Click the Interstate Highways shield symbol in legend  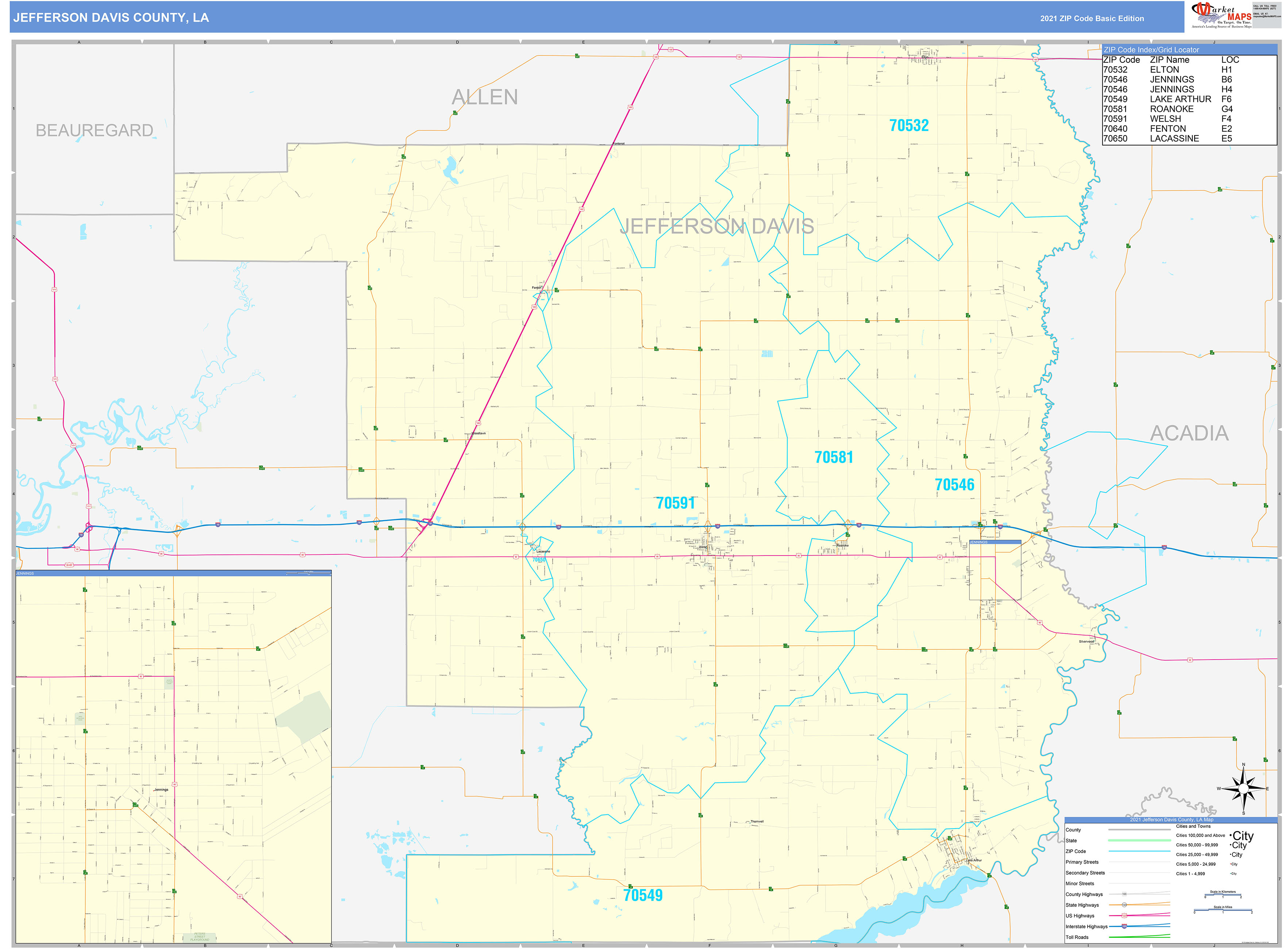click(1125, 927)
